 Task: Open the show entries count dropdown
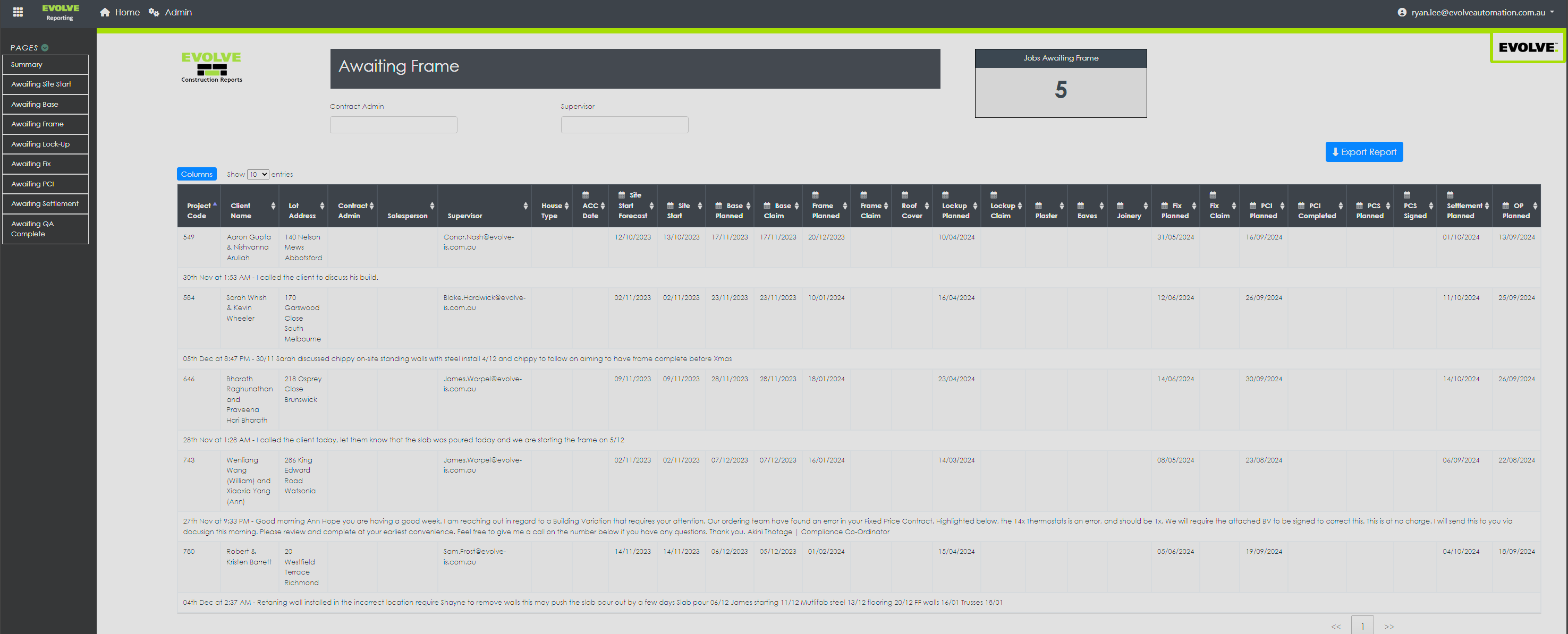pos(258,175)
